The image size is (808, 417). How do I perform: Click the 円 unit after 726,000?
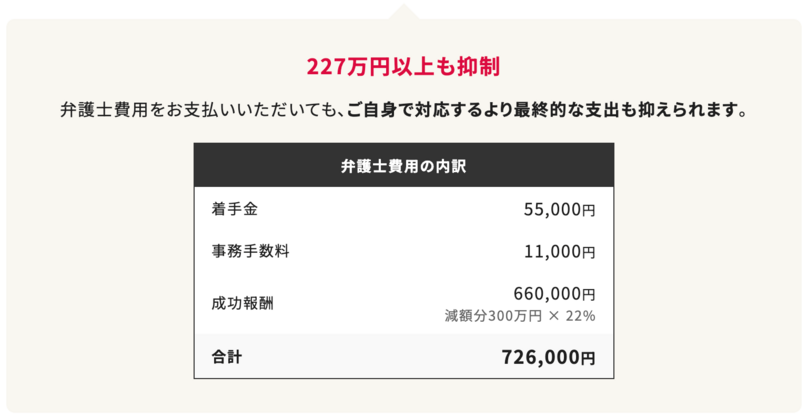(x=587, y=358)
